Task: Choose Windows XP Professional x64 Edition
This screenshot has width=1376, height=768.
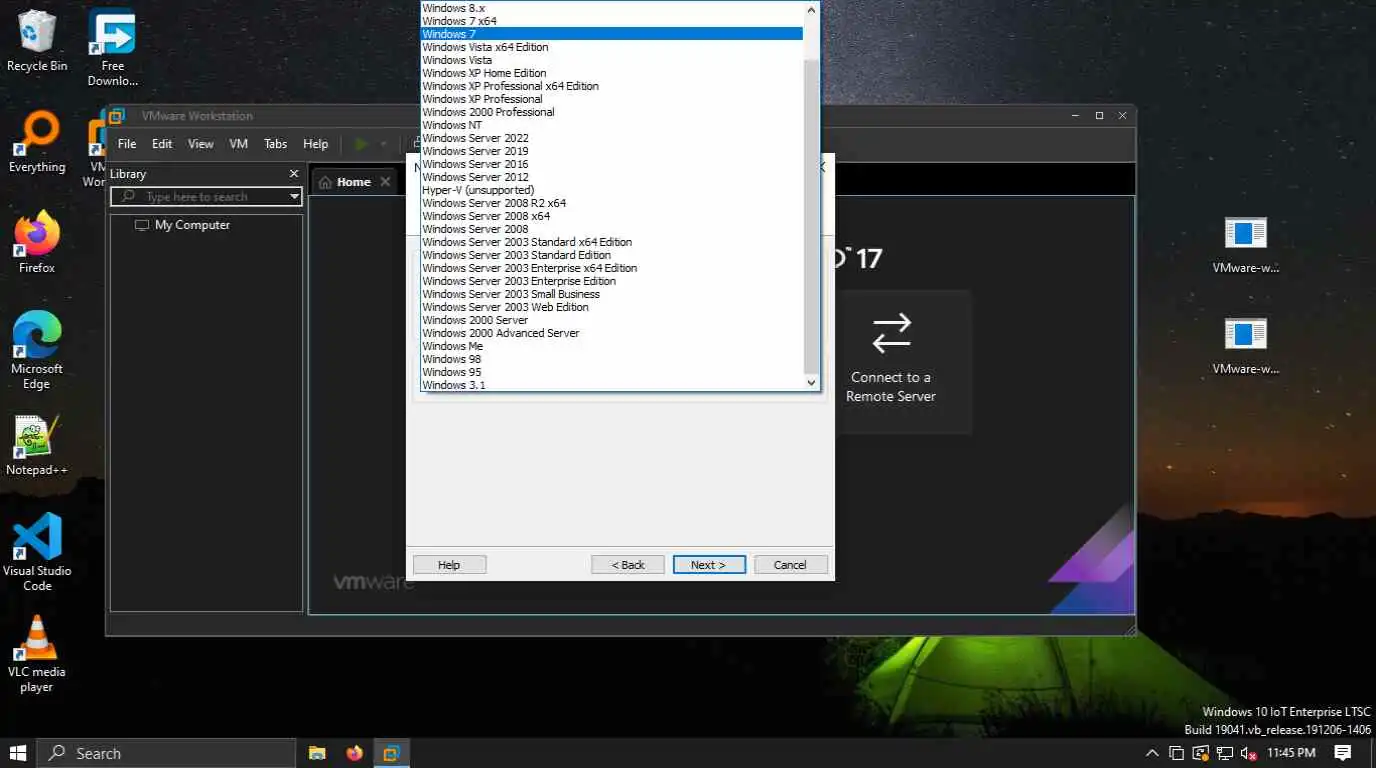Action: pyautogui.click(x=611, y=86)
